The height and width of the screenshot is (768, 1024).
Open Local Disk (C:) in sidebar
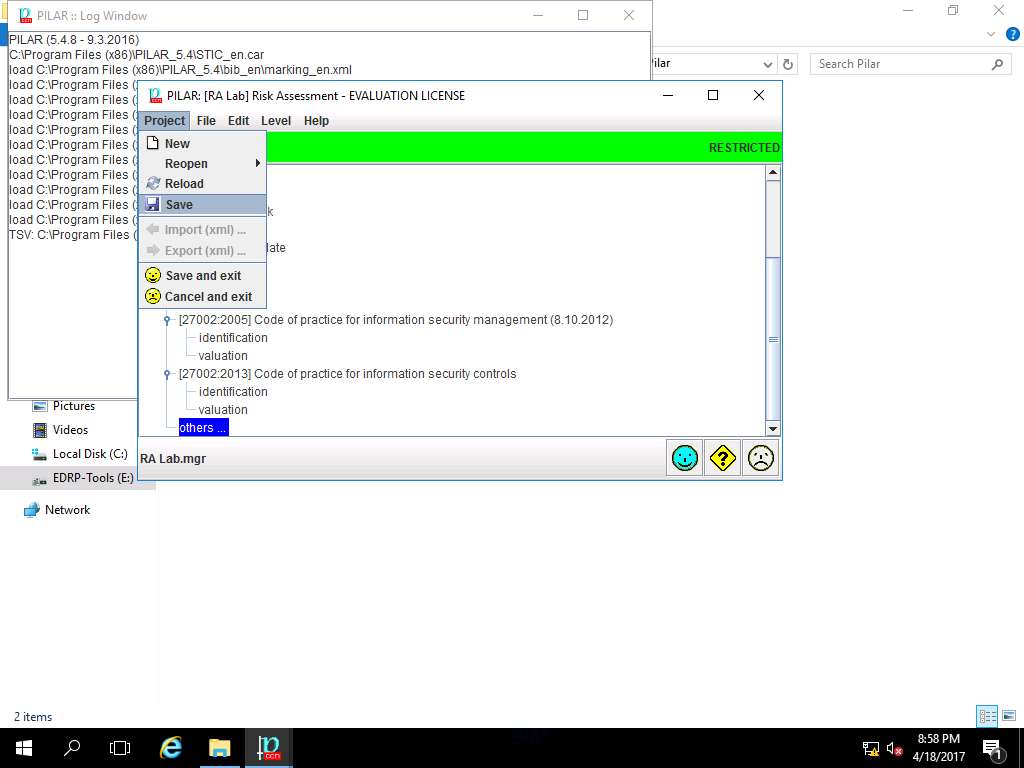coord(89,454)
